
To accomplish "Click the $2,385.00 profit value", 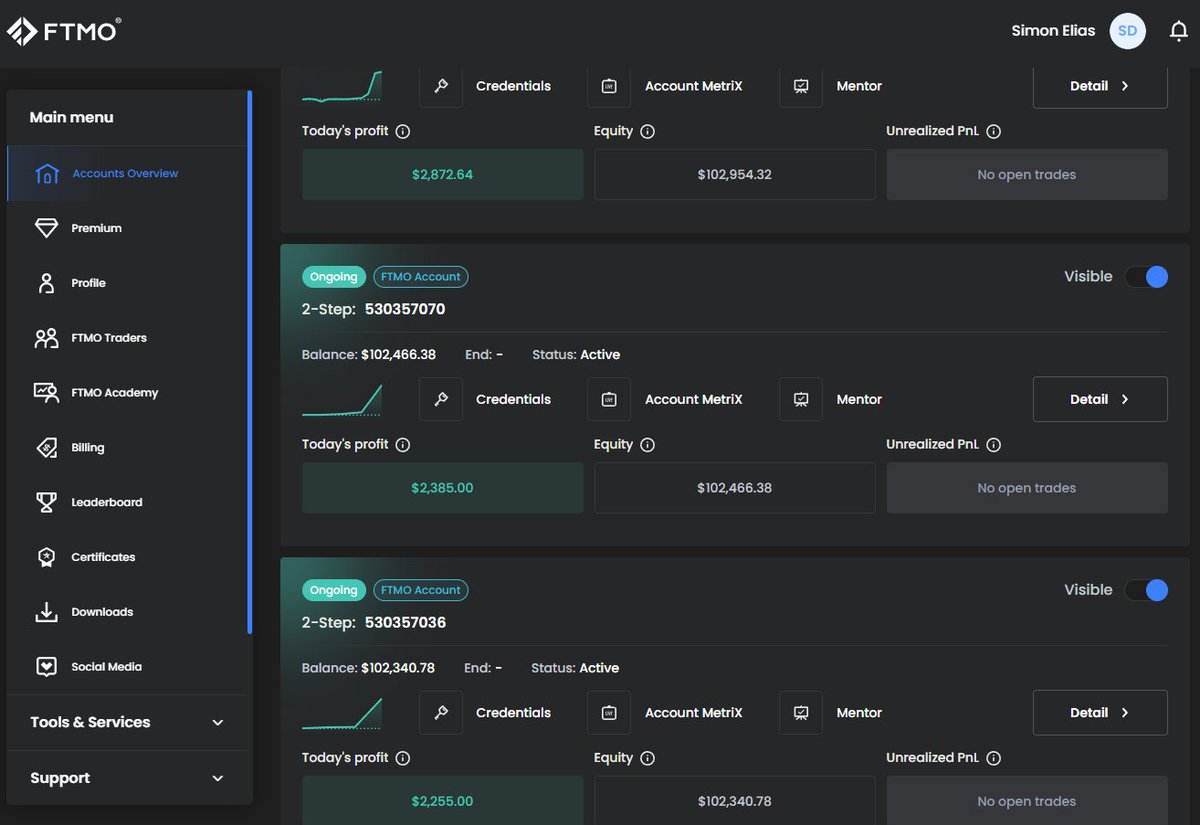I will [442, 488].
